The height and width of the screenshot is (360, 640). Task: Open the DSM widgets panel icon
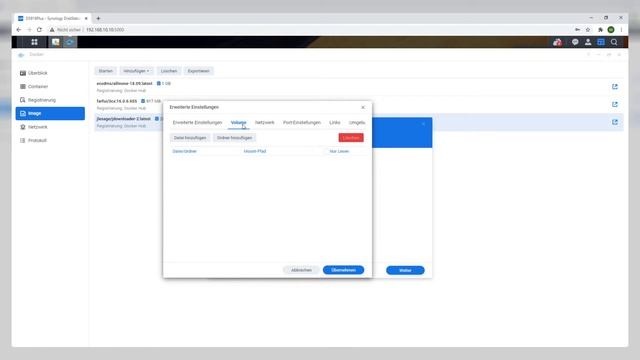click(601, 42)
